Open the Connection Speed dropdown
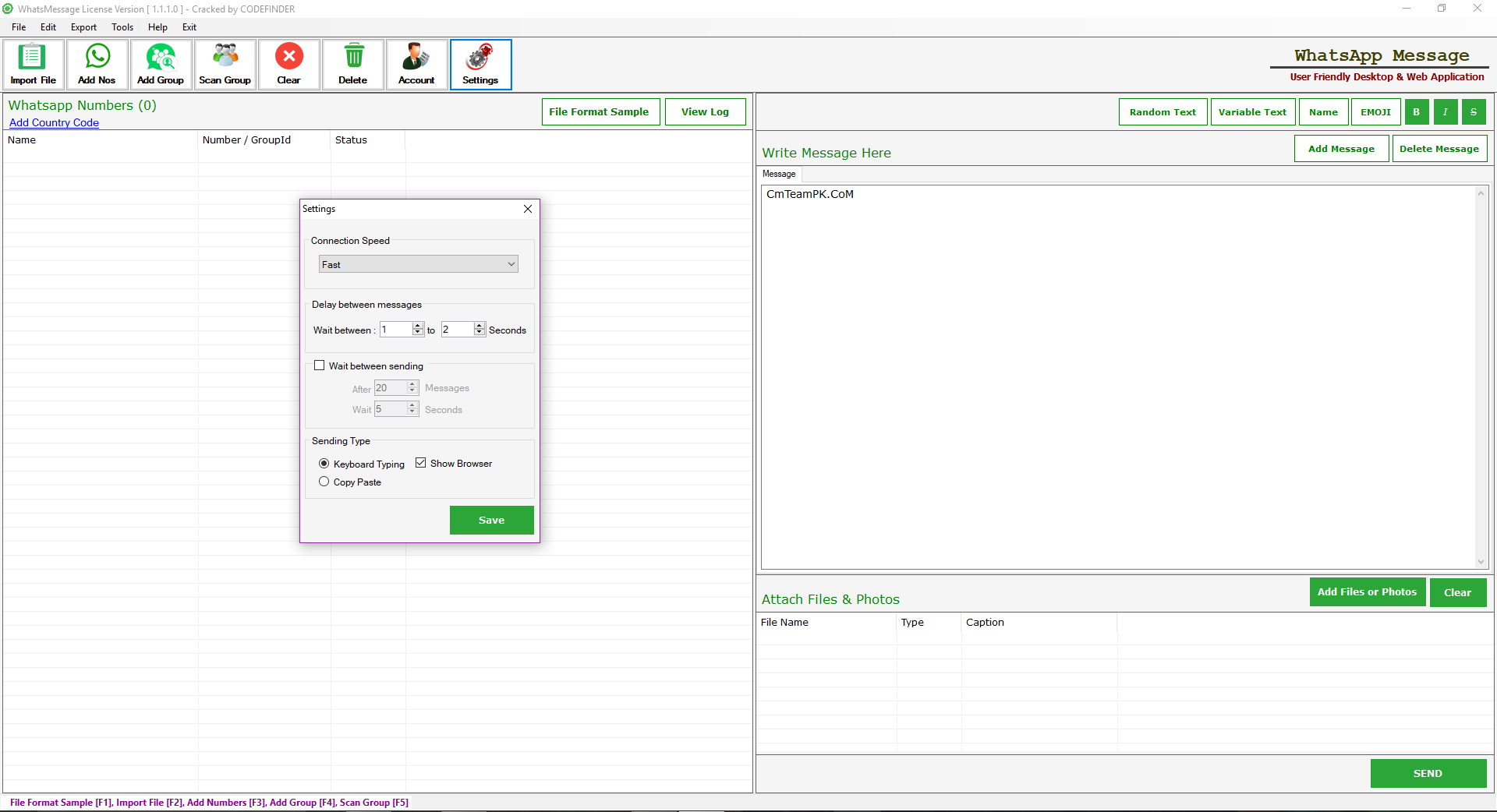 pos(418,264)
